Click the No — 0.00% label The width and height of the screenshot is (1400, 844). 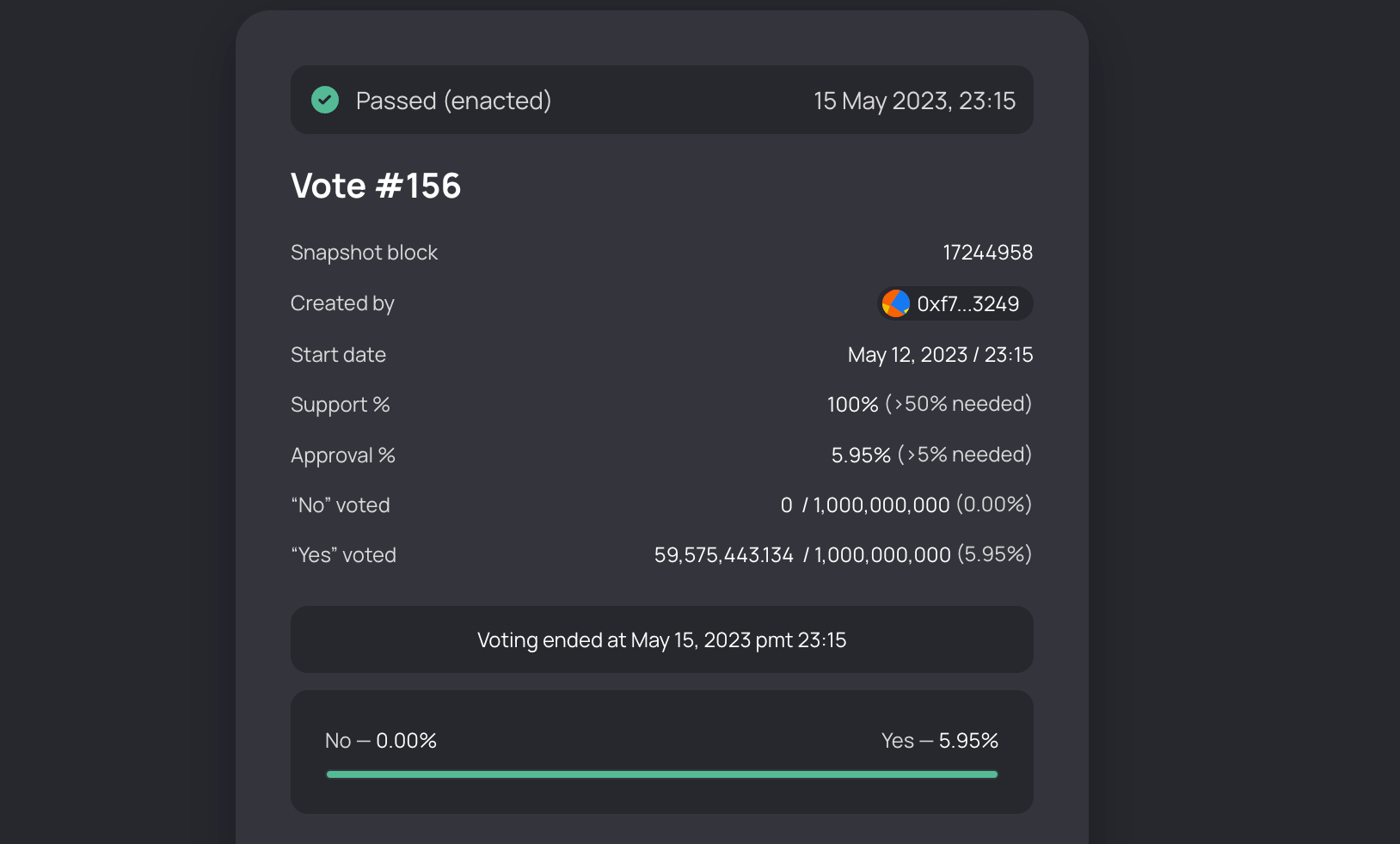(x=381, y=740)
